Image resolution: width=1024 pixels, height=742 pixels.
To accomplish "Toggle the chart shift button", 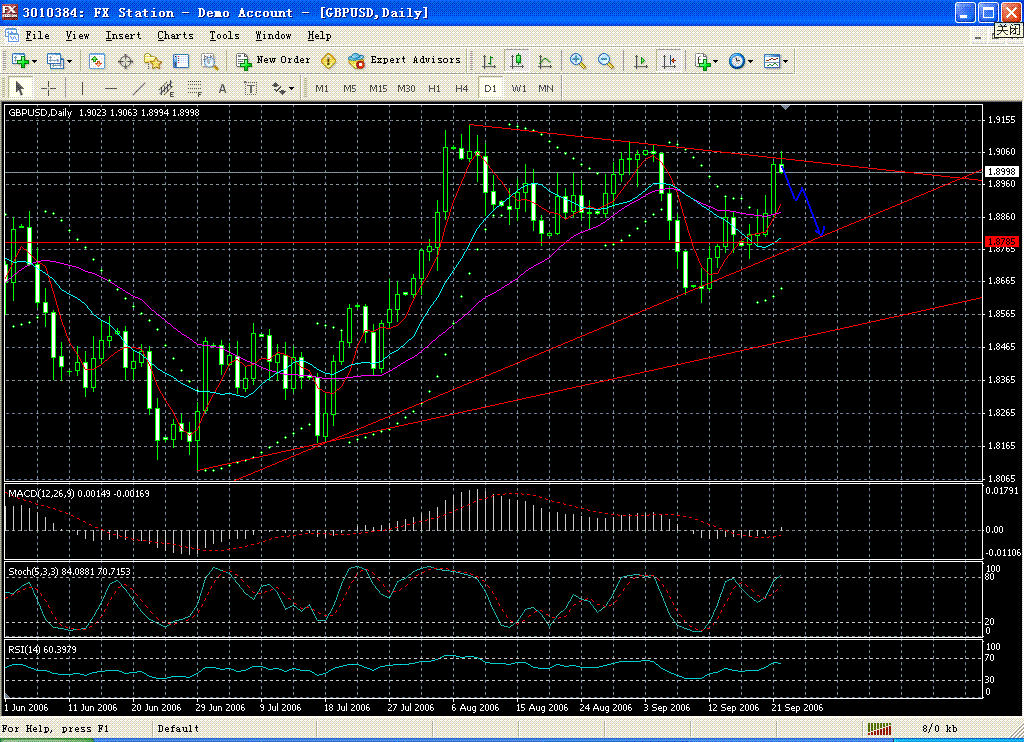I will click(668, 61).
